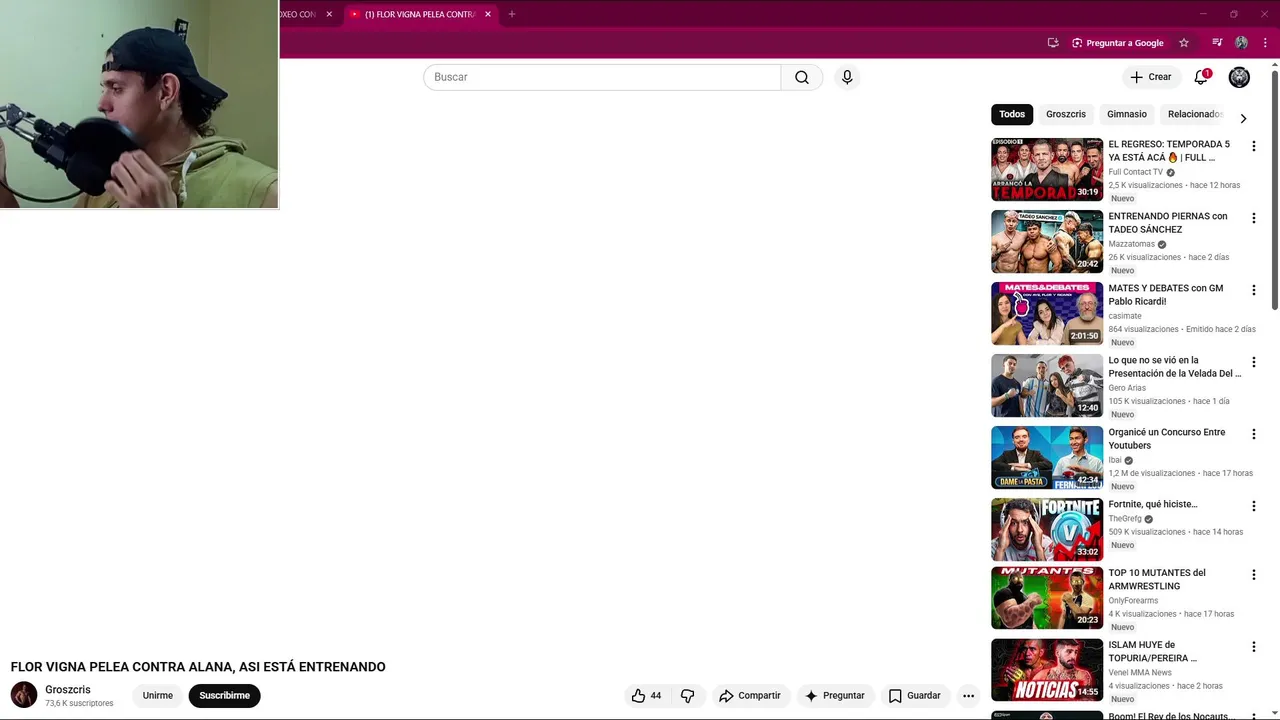Open Gero Arias channel link
Viewport: 1280px width, 720px height.
pos(1127,388)
